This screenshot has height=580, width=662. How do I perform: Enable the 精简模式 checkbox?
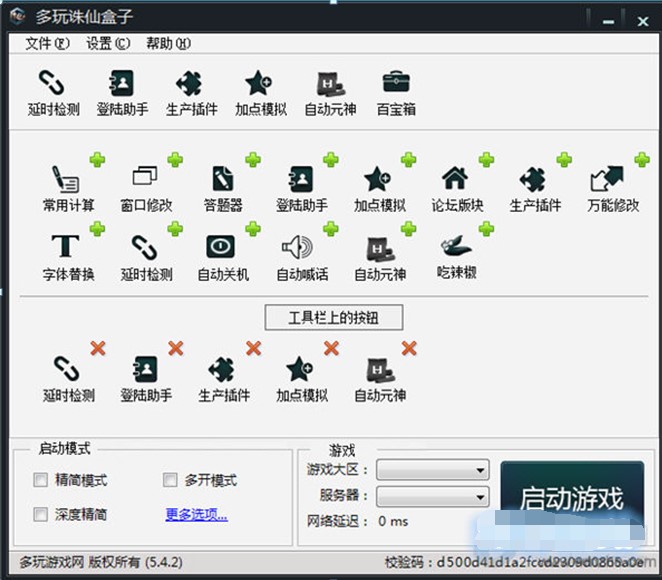pos(41,480)
